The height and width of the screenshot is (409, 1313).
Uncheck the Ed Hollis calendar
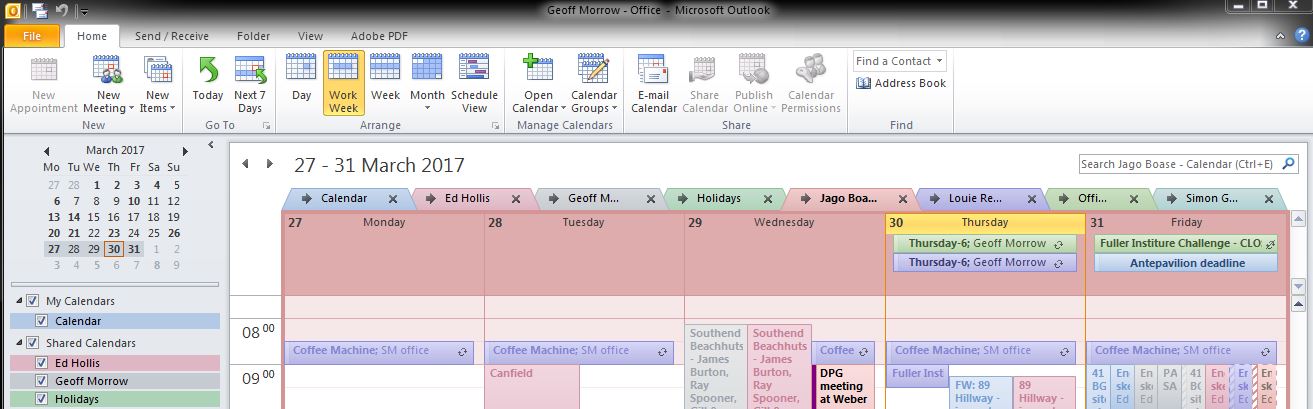pos(41,362)
